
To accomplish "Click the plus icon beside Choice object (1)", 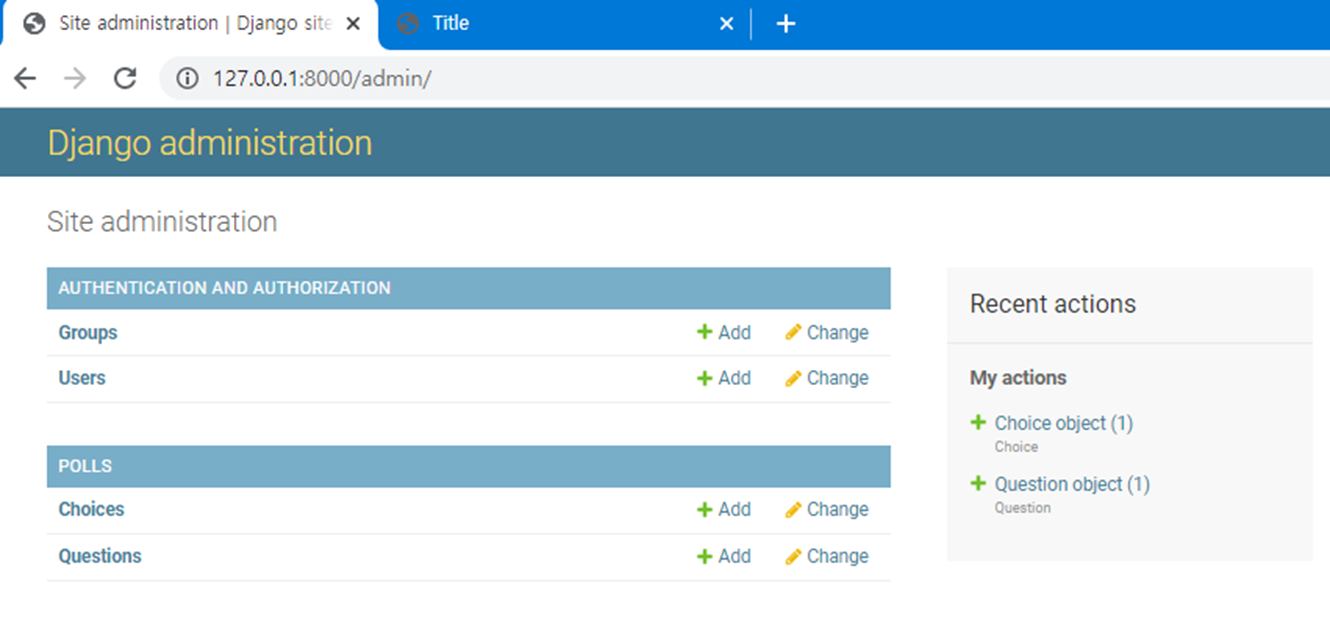I will click(978, 422).
